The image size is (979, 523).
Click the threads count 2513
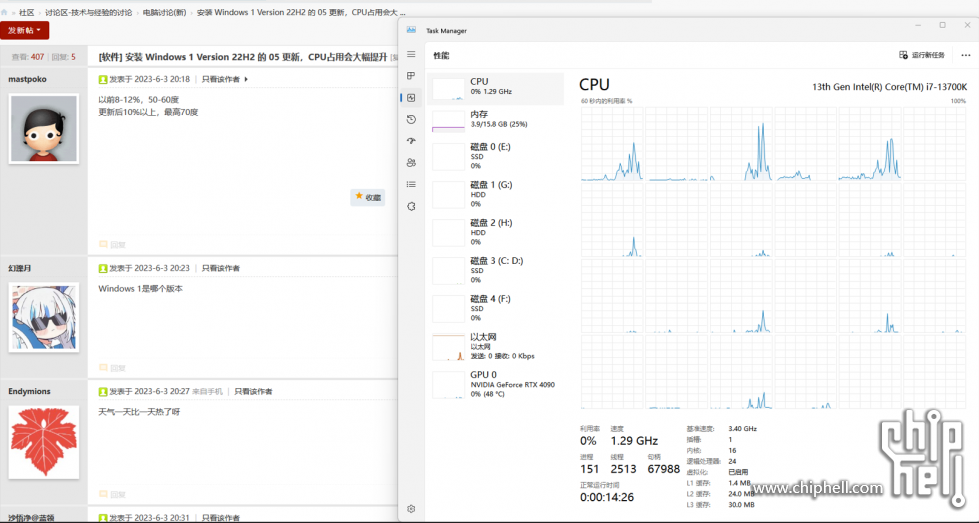click(x=624, y=469)
